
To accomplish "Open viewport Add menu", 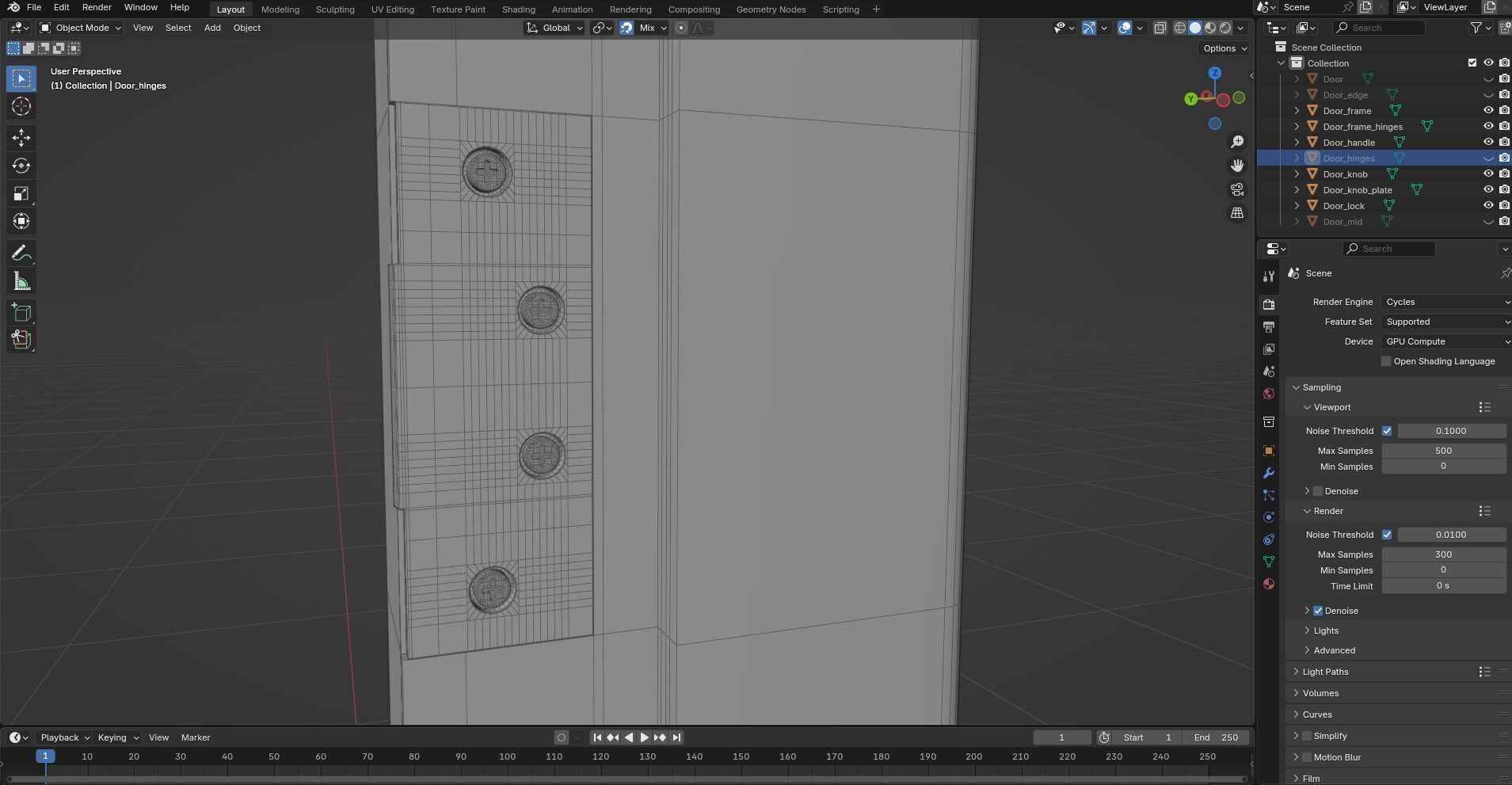I will 212,28.
